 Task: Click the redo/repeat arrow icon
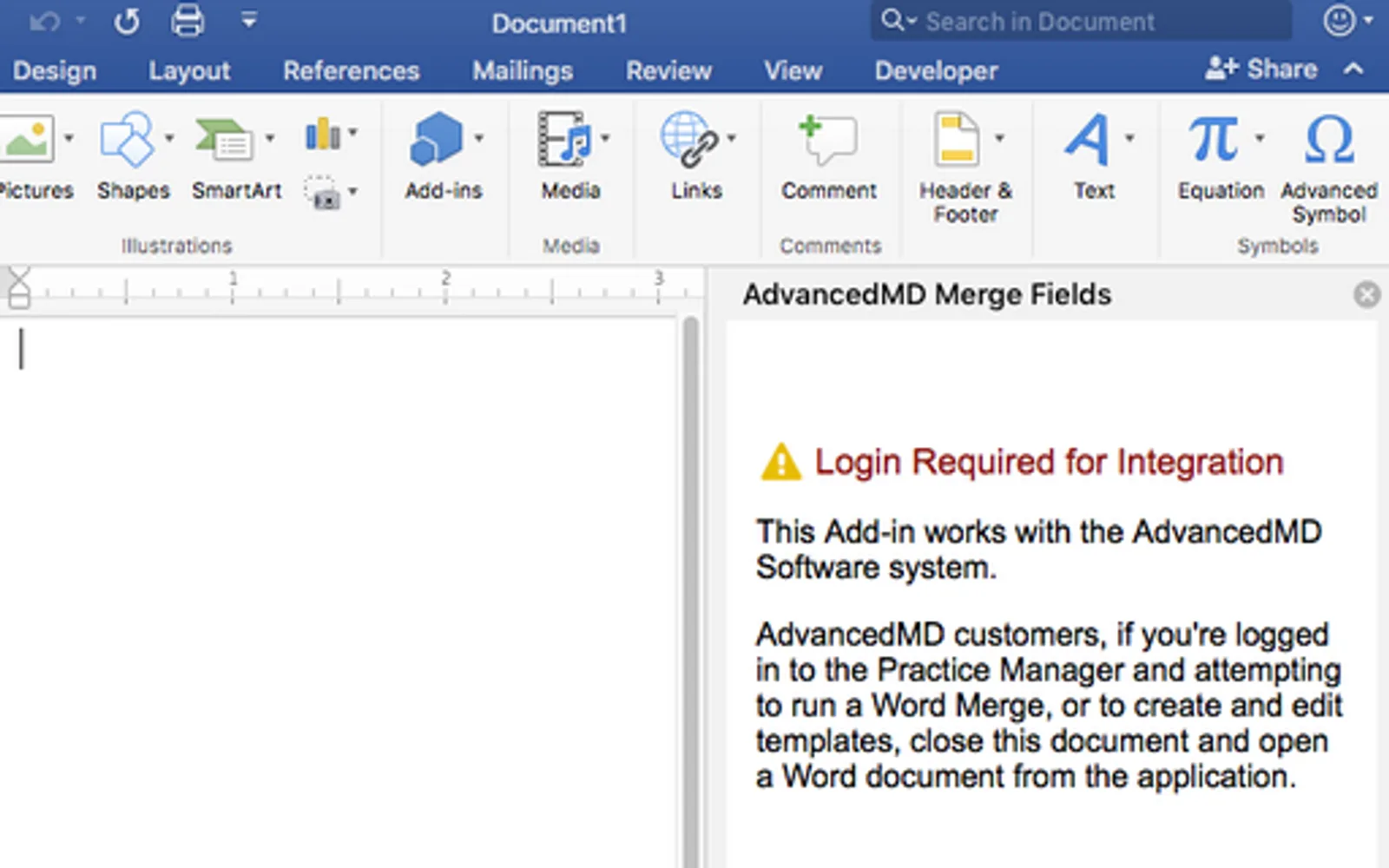coord(127,21)
